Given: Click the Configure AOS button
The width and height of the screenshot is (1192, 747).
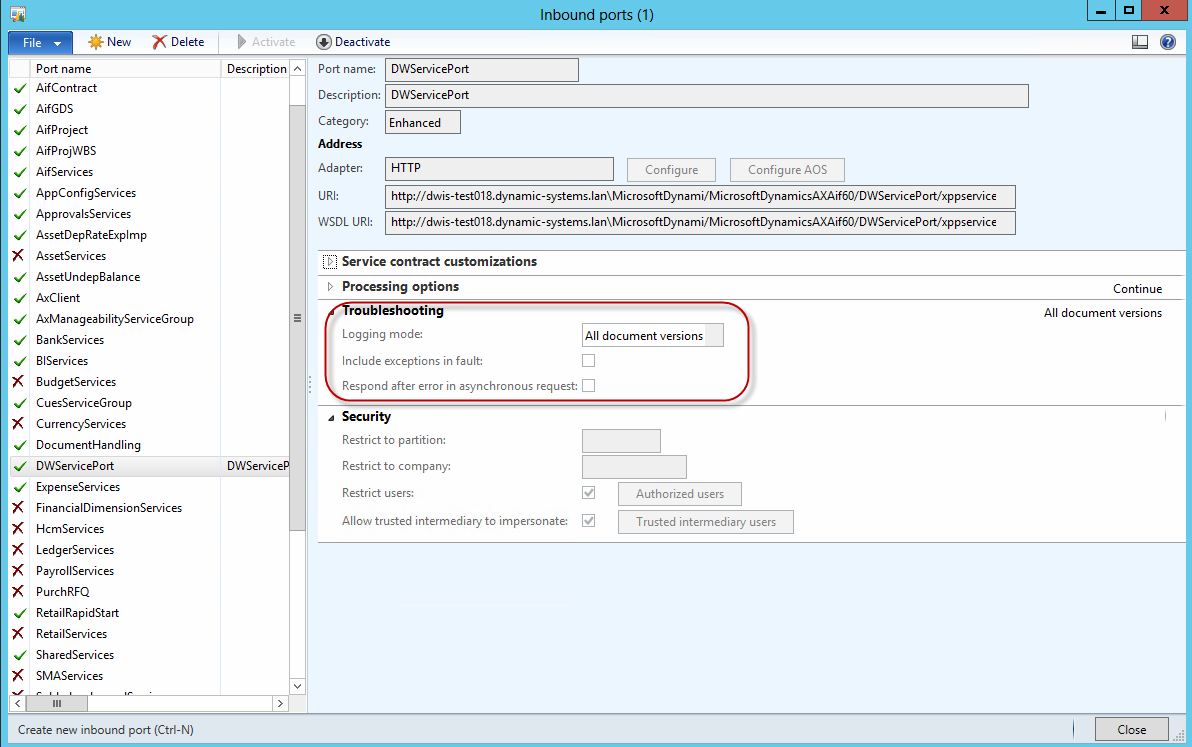Looking at the screenshot, I should coord(787,170).
